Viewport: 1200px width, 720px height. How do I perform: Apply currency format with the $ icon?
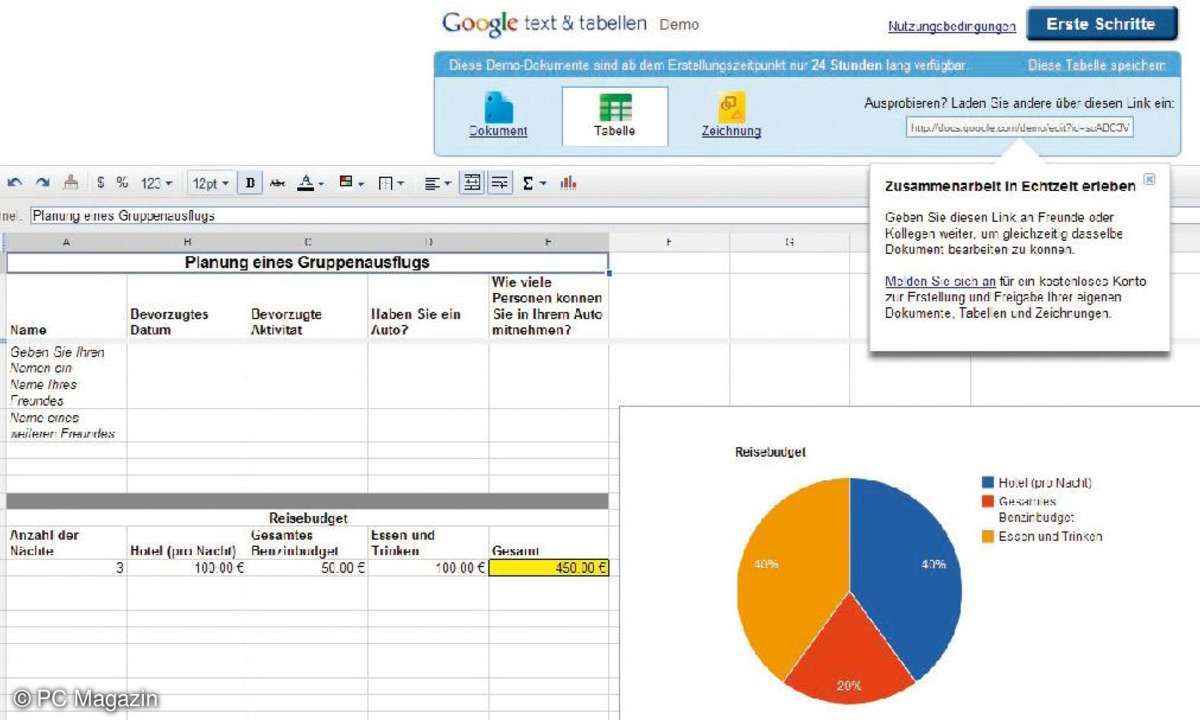[x=100, y=183]
